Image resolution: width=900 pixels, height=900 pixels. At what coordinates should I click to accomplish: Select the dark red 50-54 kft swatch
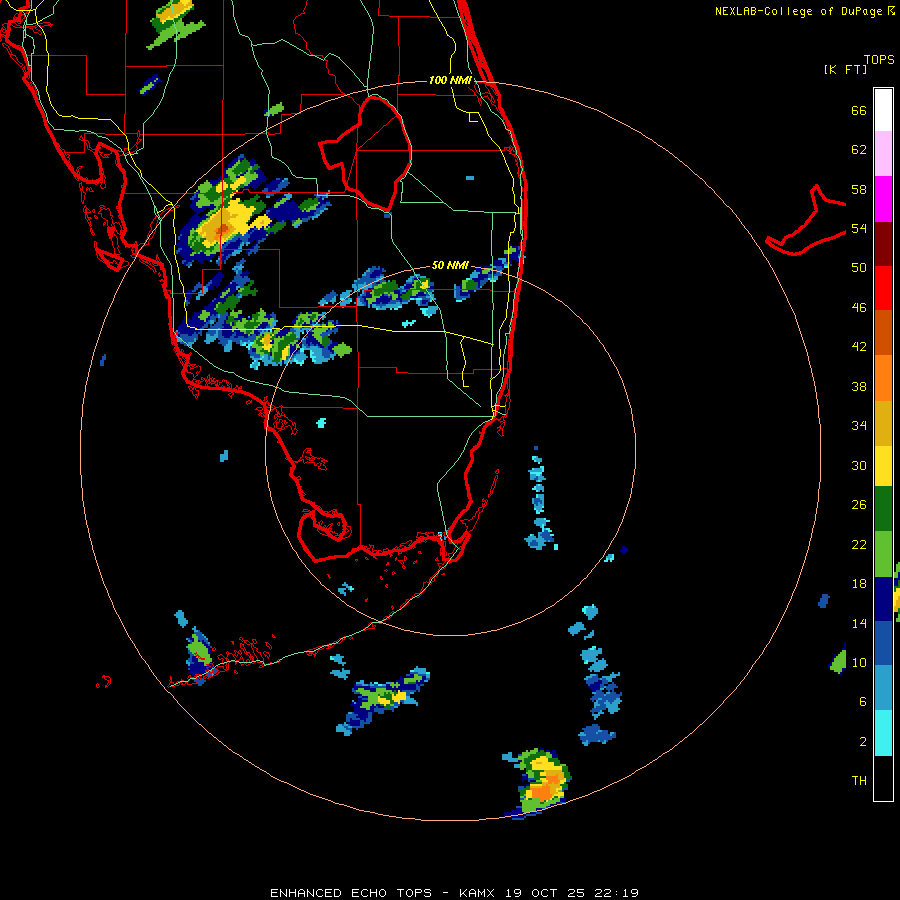click(883, 244)
